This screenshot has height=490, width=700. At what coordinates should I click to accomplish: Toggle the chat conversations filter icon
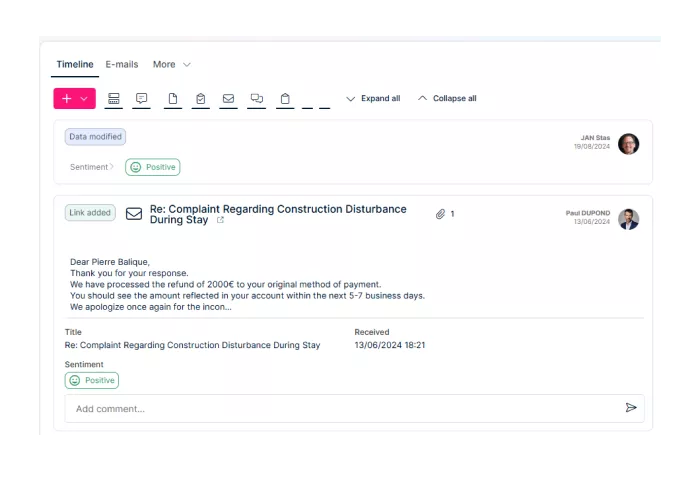257,98
